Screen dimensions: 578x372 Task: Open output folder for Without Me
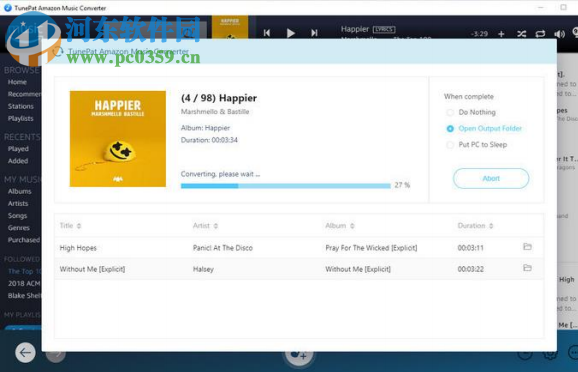(527, 268)
